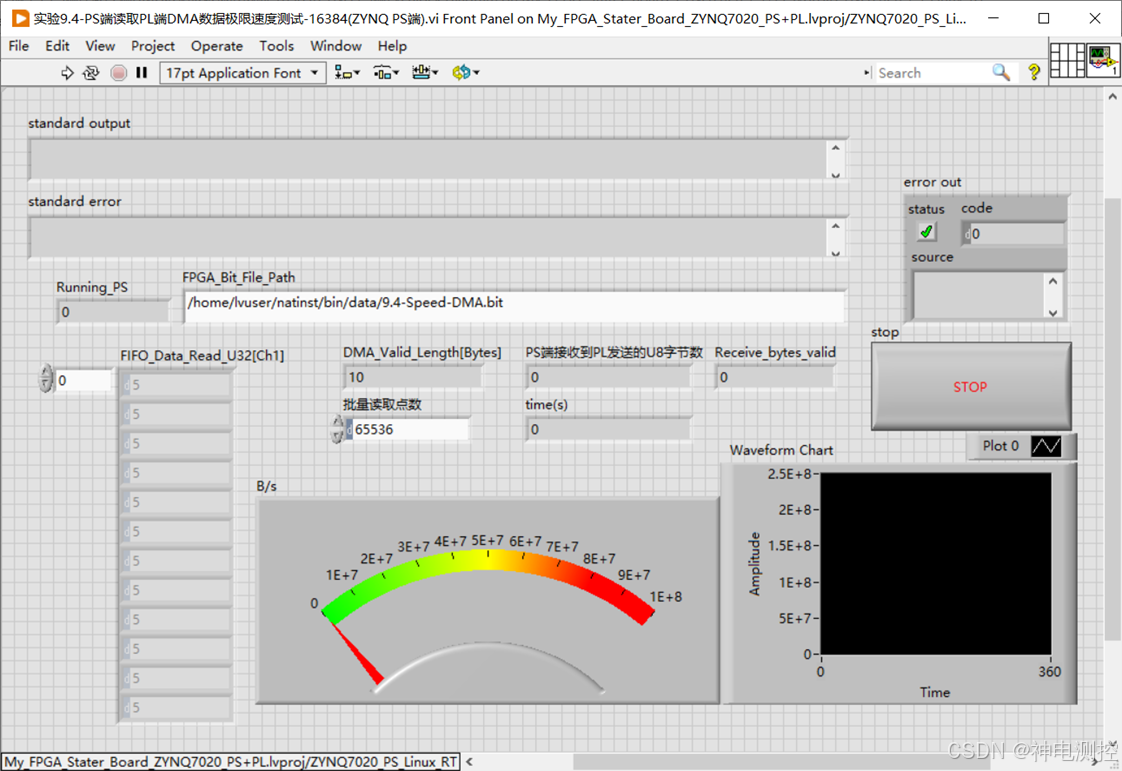
Task: Click the standard output scroll up arrow
Action: [835, 147]
